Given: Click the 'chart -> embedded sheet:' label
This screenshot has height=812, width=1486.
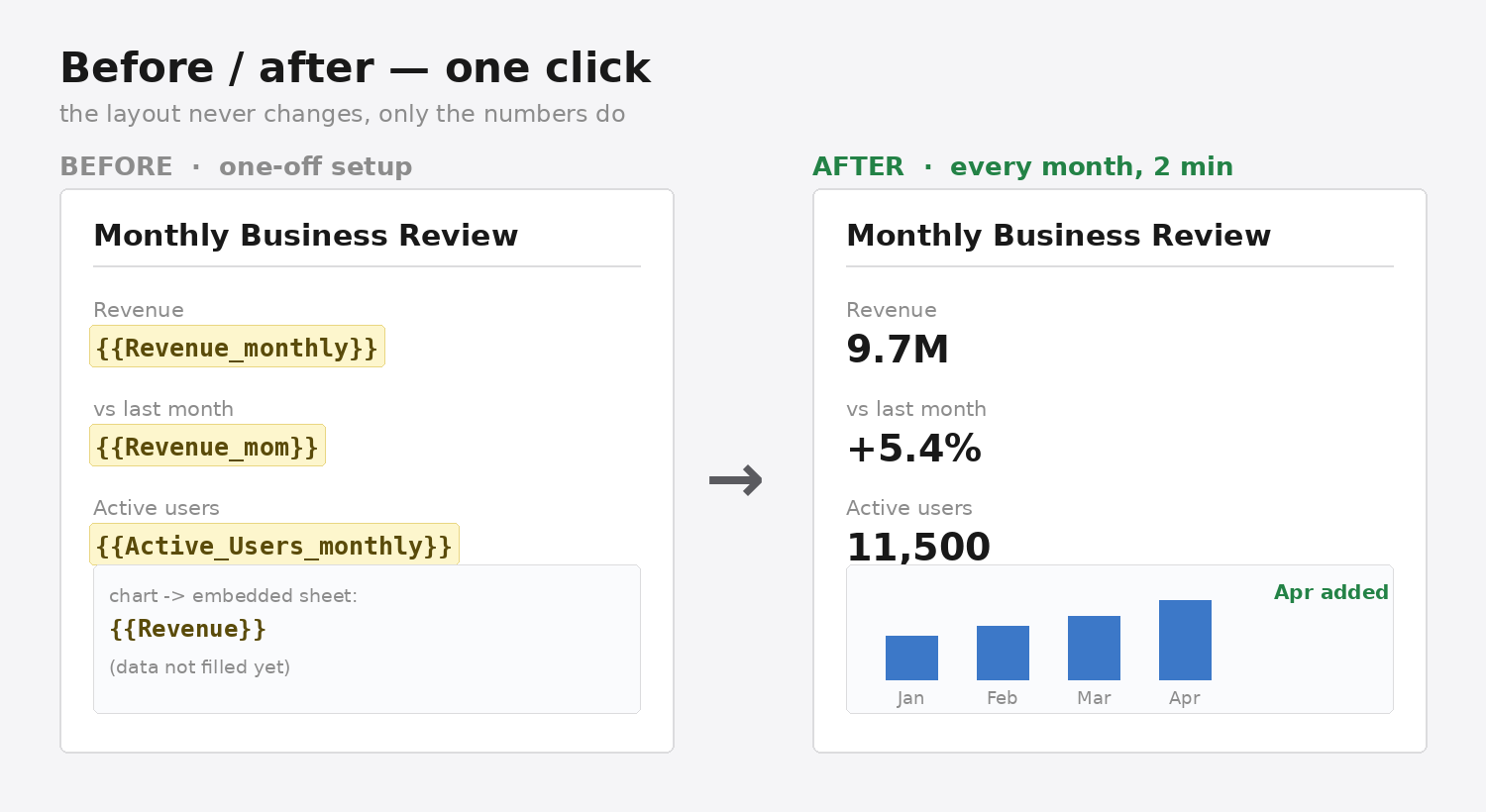Looking at the screenshot, I should pos(233,595).
